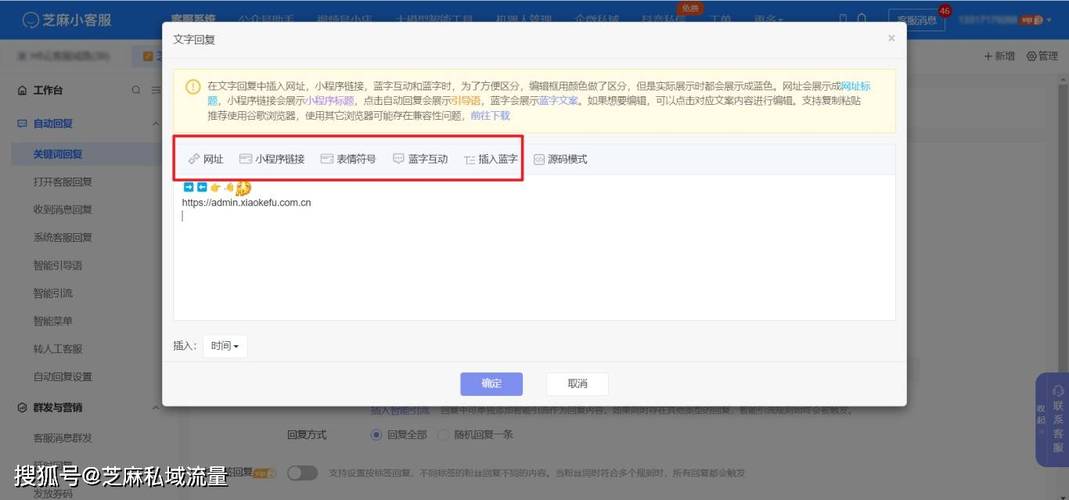Go to 智能引导语
This screenshot has height=500, width=1069.
[58, 265]
